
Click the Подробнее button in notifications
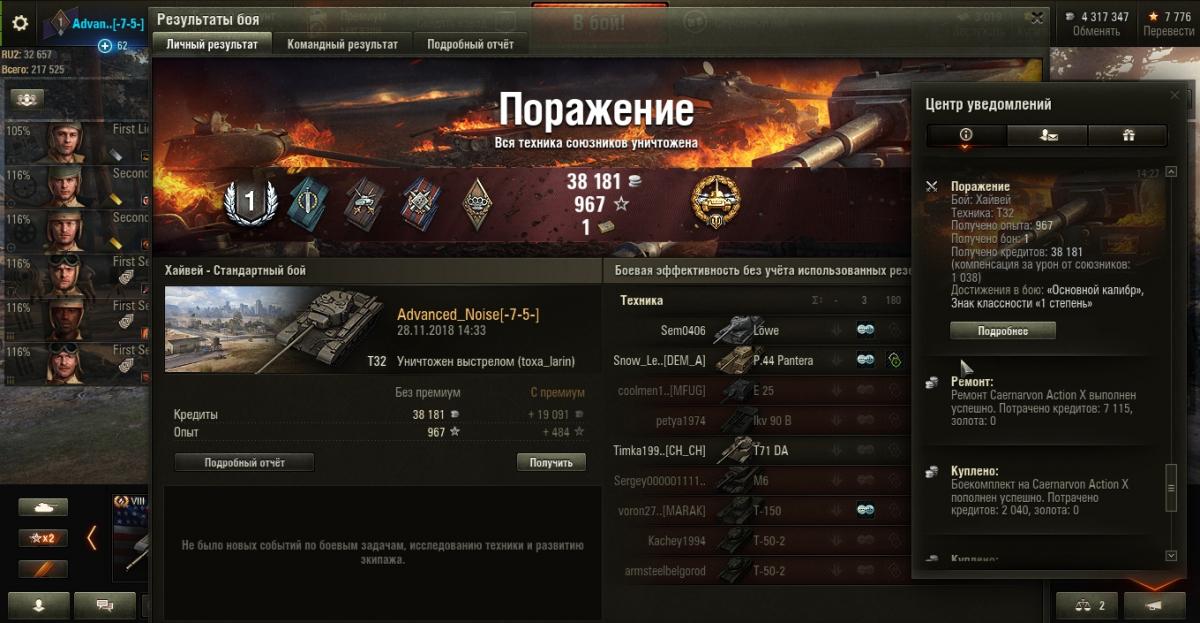click(x=1002, y=330)
